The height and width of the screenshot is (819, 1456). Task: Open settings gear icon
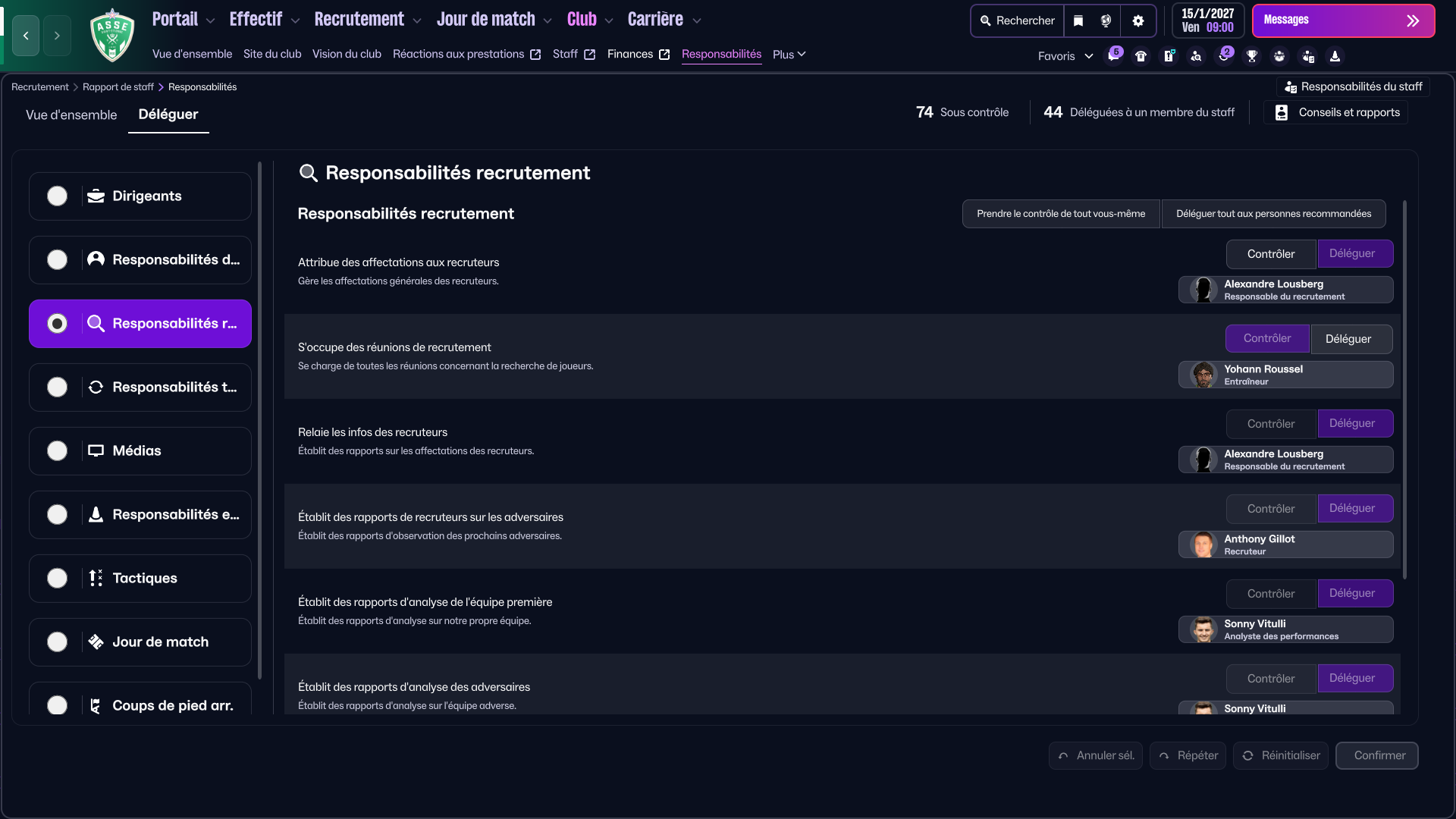coord(1138,21)
